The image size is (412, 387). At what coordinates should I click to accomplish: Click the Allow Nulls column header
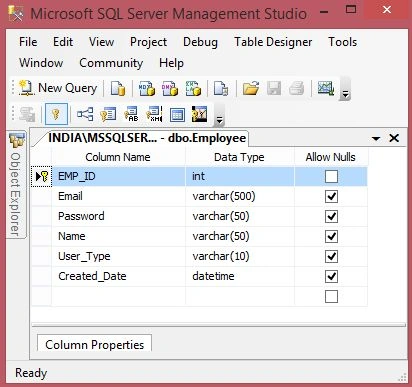click(x=331, y=157)
